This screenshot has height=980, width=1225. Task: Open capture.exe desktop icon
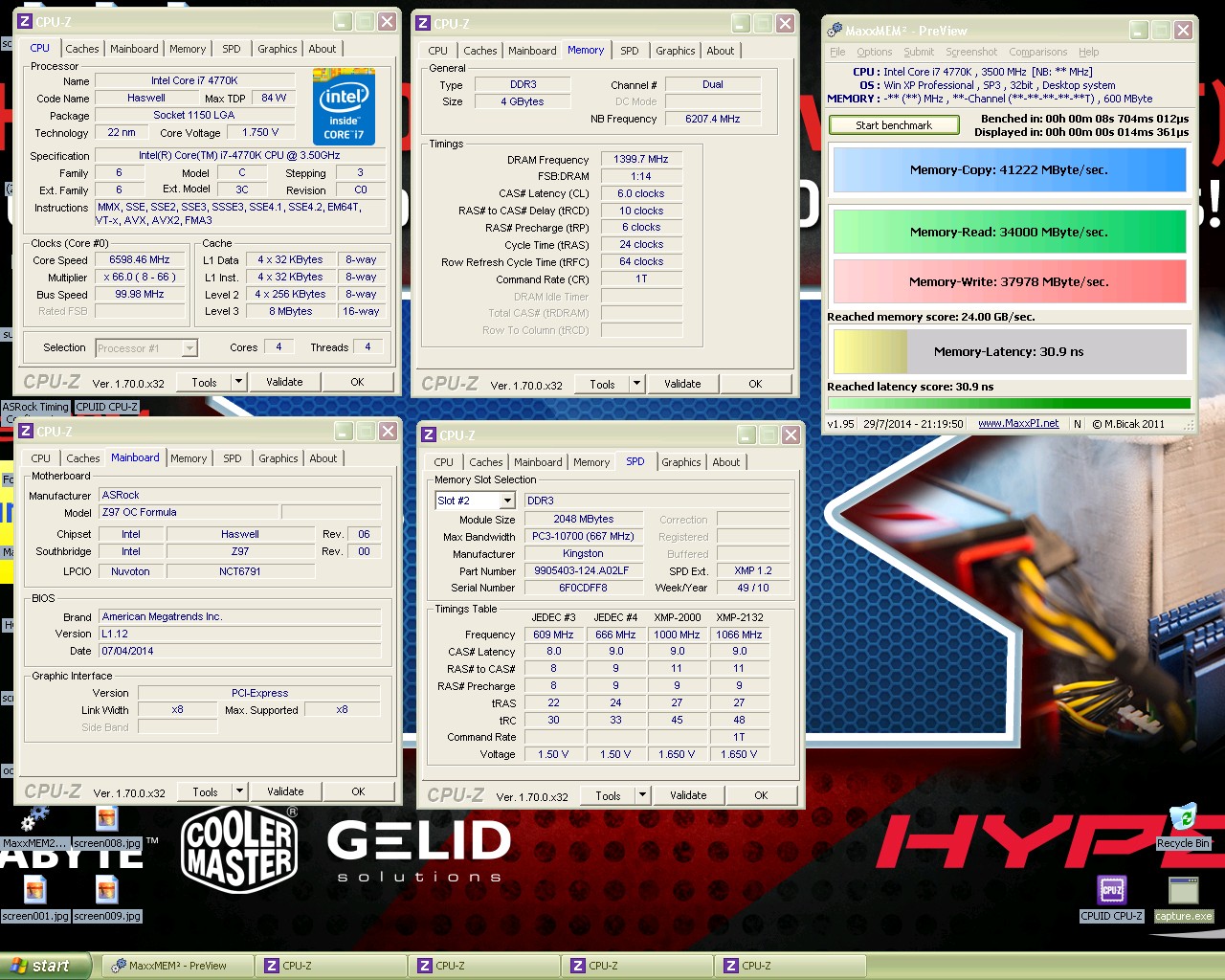[x=1183, y=890]
